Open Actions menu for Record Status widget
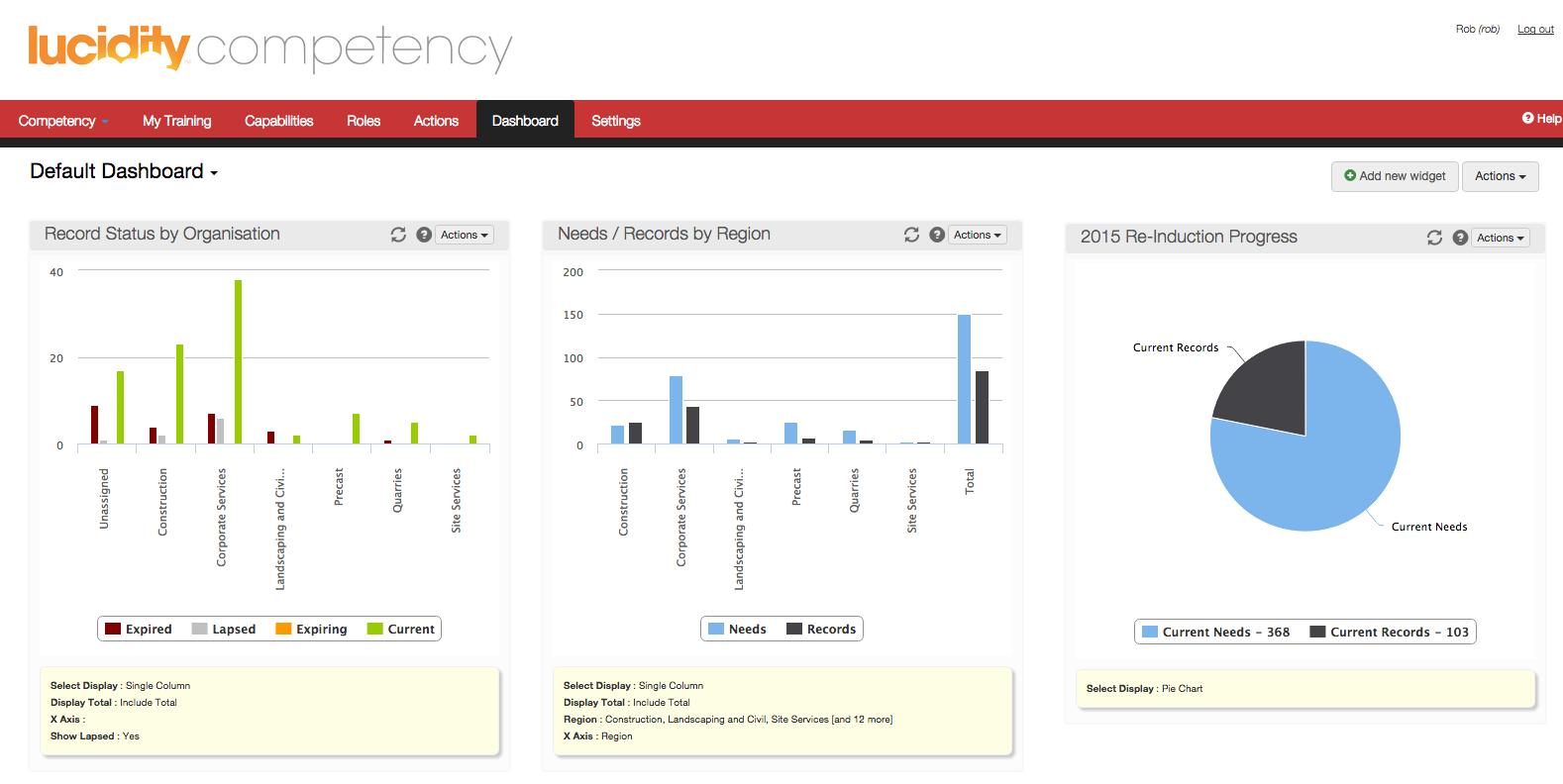 click(465, 235)
